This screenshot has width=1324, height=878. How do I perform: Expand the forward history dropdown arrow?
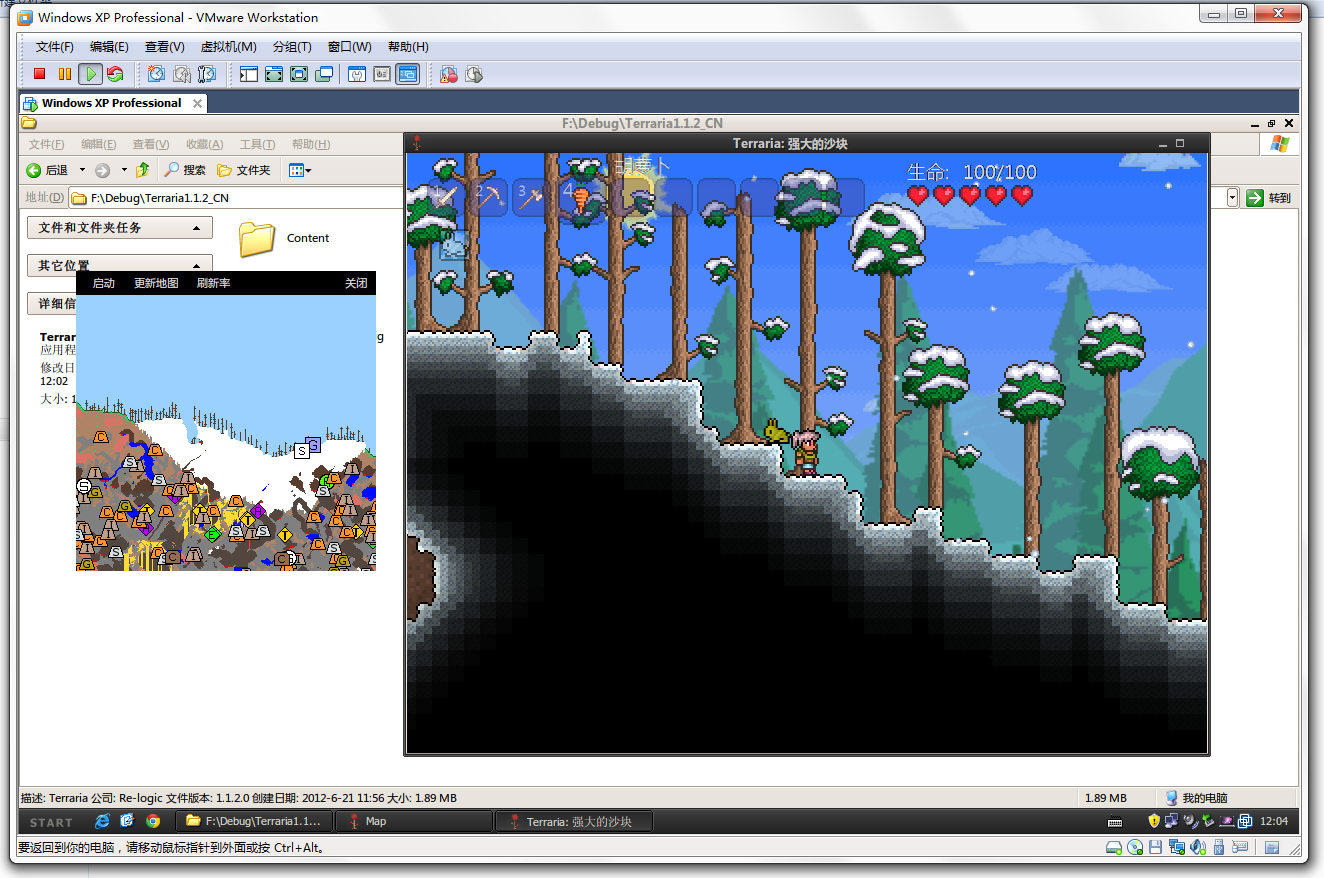124,170
